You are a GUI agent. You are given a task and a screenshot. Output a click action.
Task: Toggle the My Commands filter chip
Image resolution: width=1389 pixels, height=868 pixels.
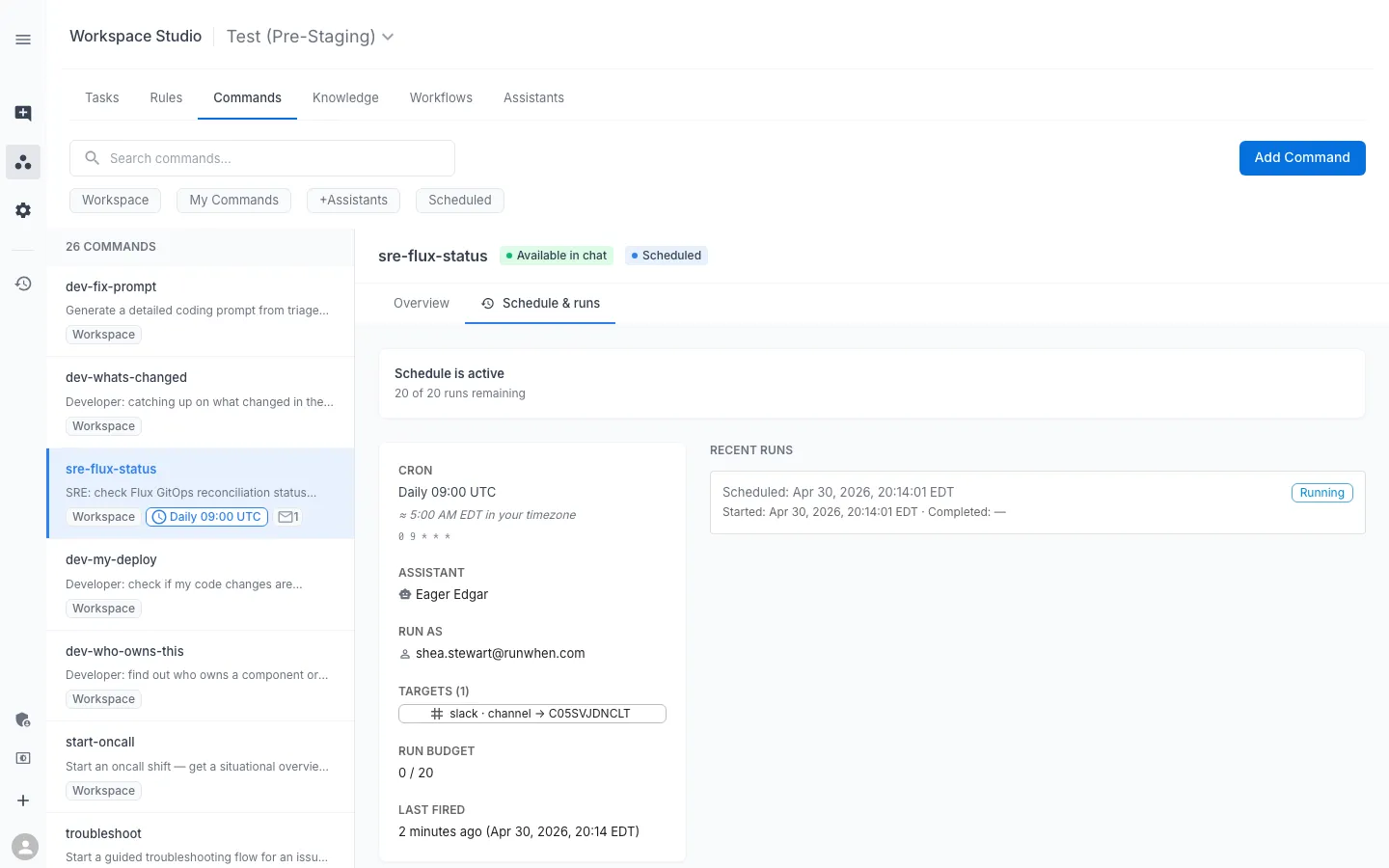coord(233,200)
